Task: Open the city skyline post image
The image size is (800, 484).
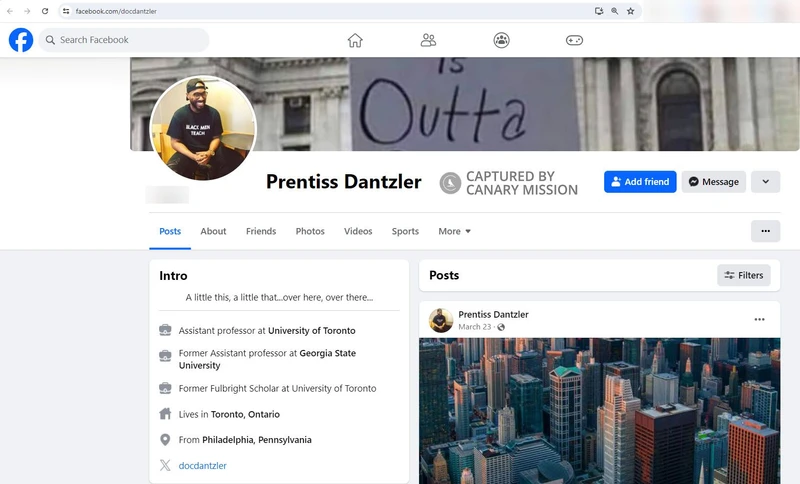Action: [599, 411]
